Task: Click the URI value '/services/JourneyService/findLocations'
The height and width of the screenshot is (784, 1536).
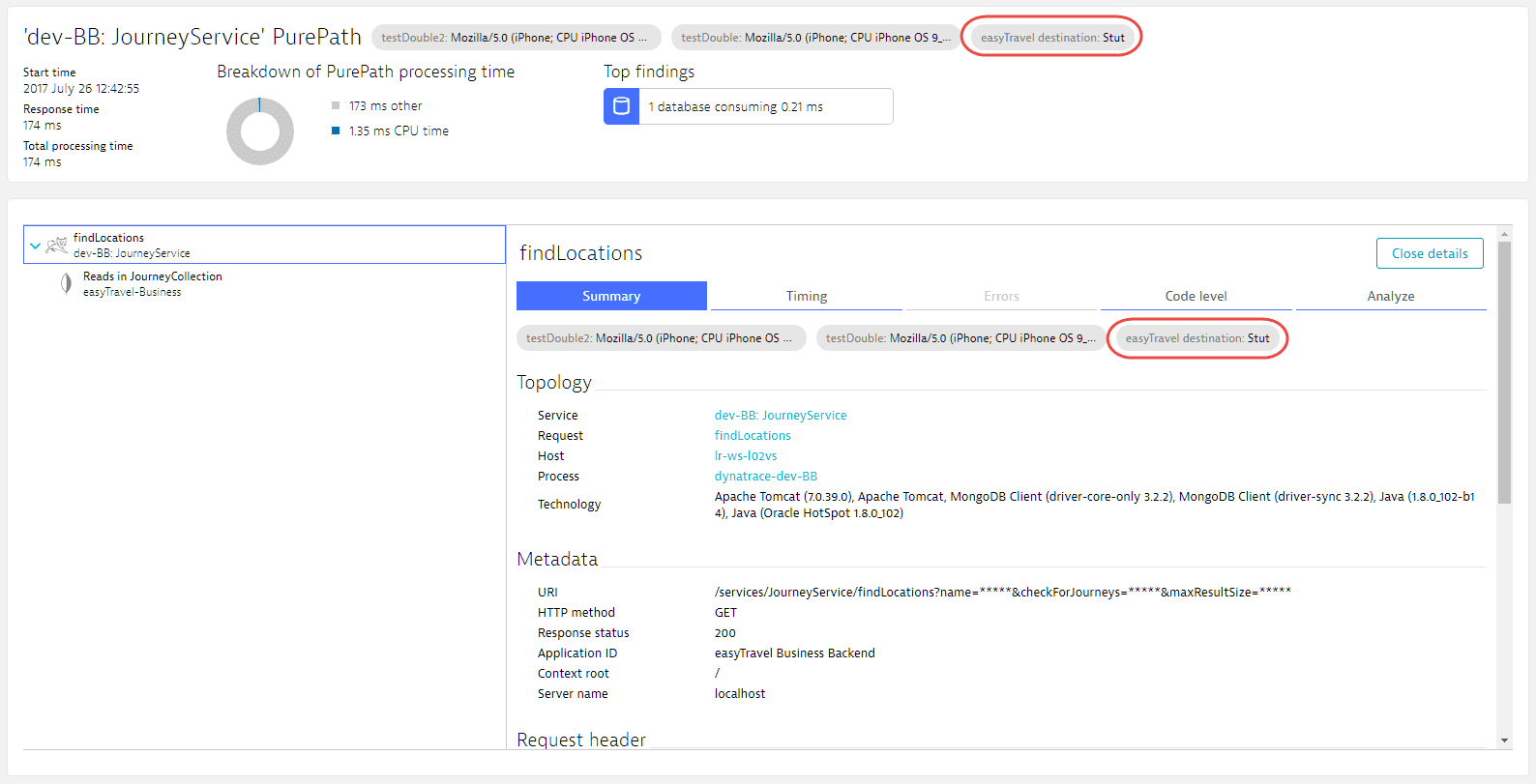Action: click(x=1003, y=593)
